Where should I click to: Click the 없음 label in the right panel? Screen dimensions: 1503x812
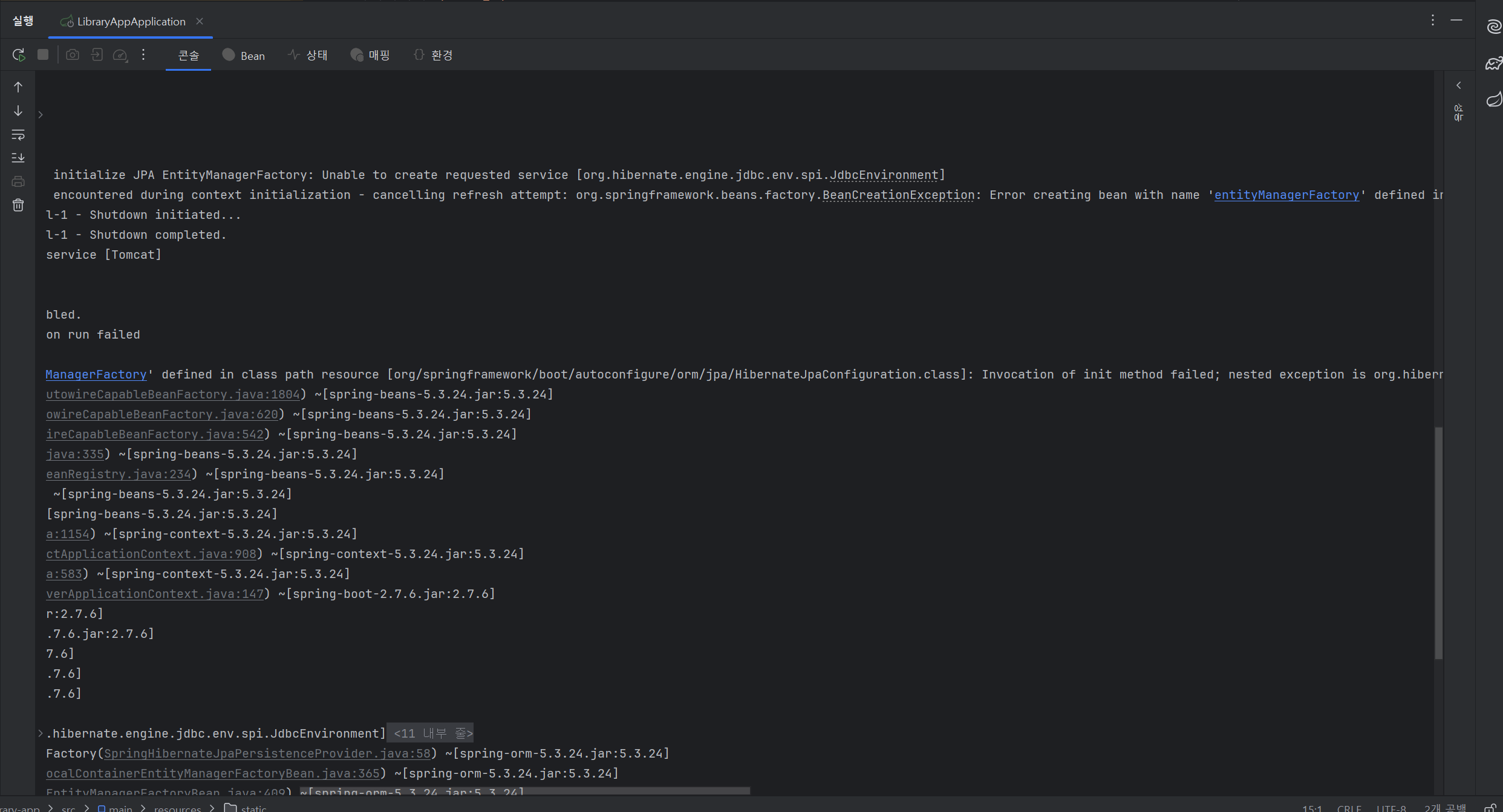coord(1458,112)
